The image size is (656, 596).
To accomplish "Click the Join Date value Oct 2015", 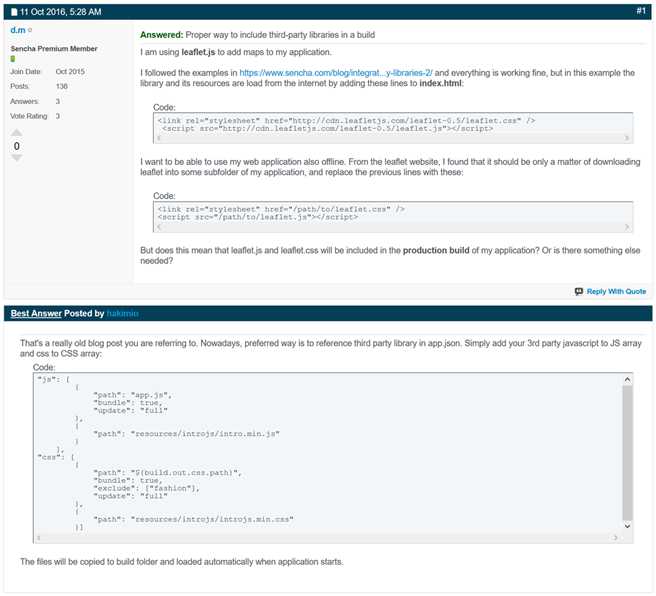I will tap(70, 72).
